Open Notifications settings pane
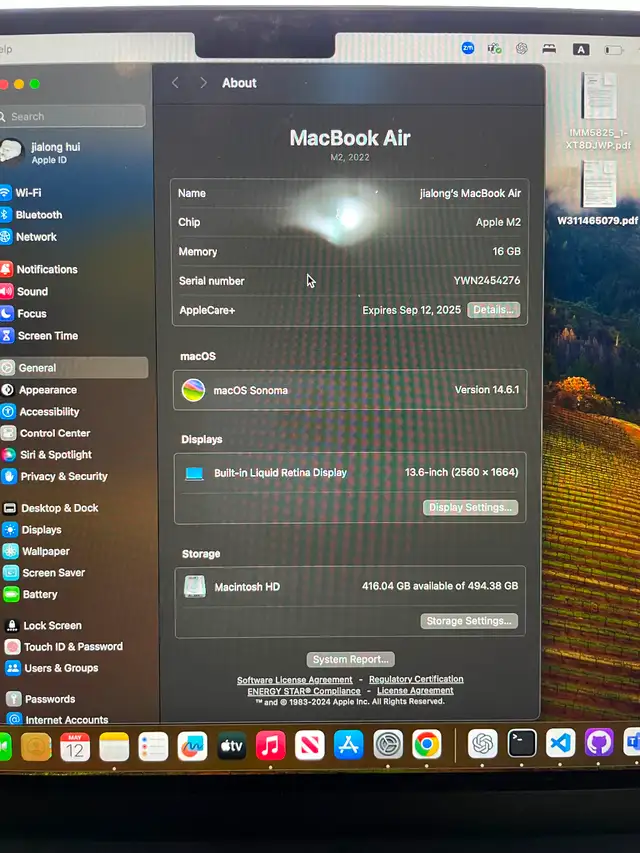 click(39, 269)
